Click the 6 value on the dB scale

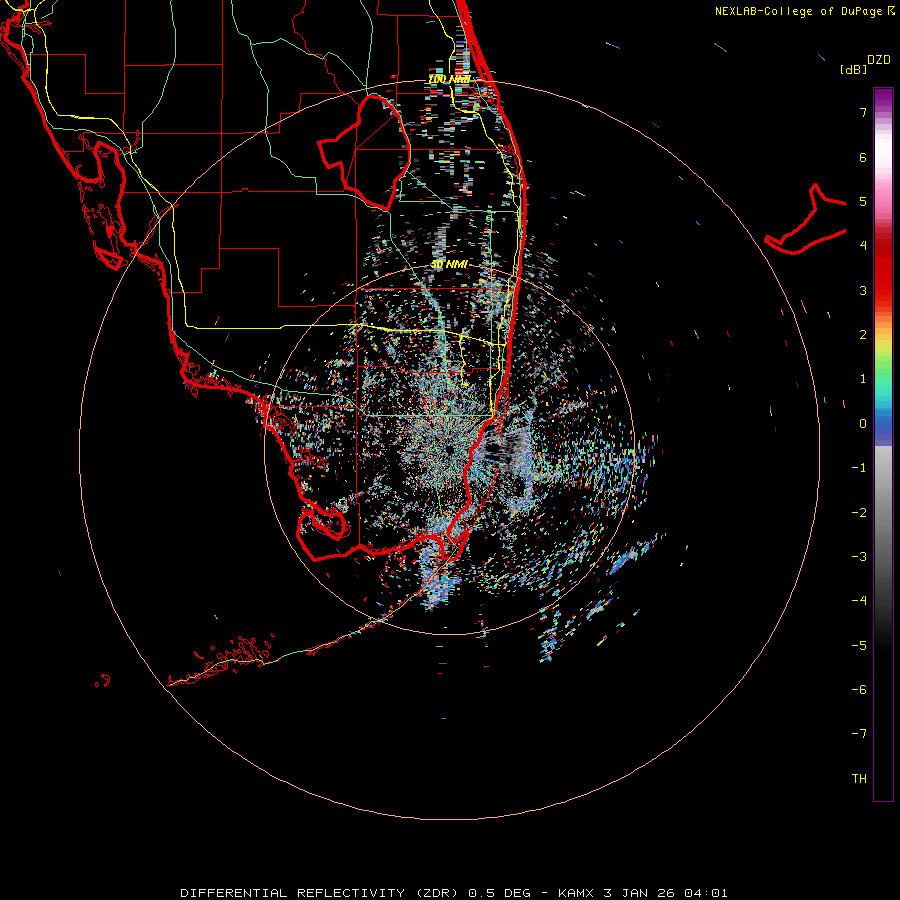coord(863,157)
